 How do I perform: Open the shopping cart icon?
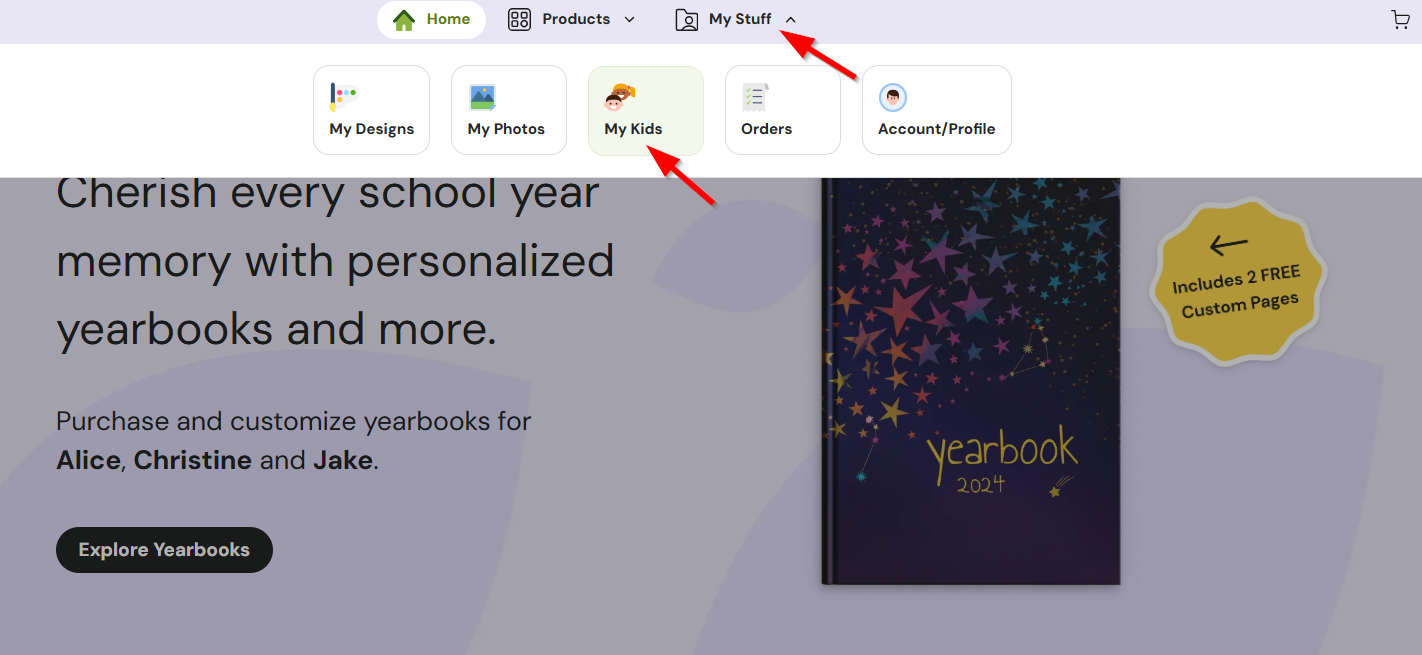tap(1400, 19)
